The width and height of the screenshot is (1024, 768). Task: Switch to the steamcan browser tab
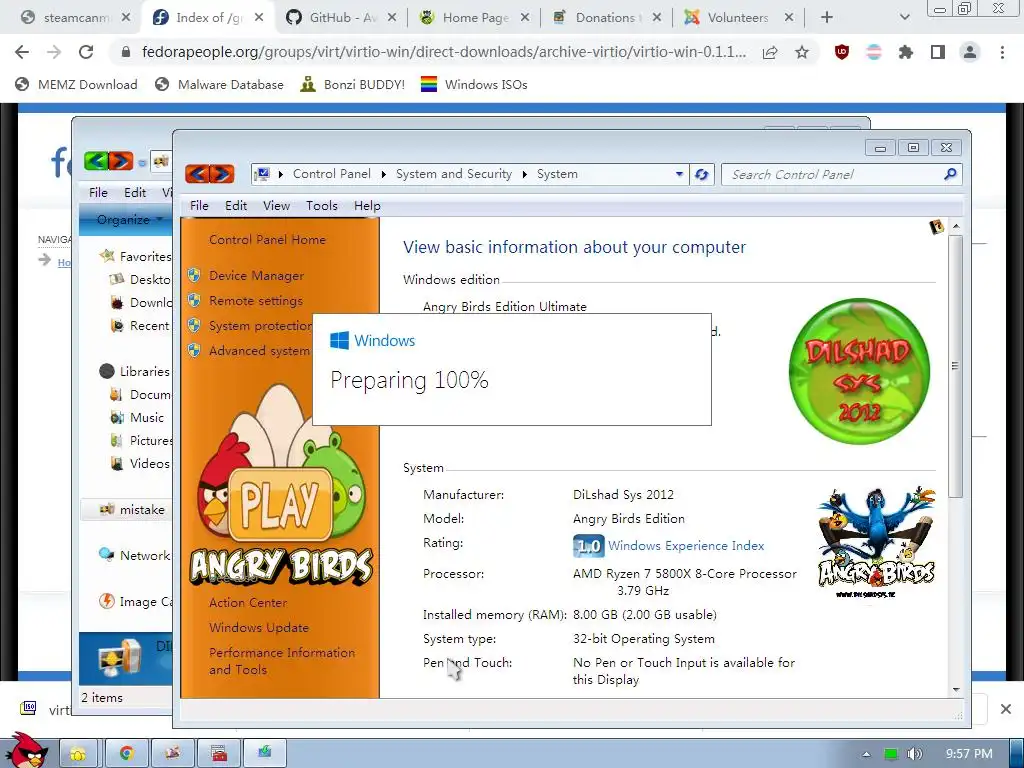(75, 18)
